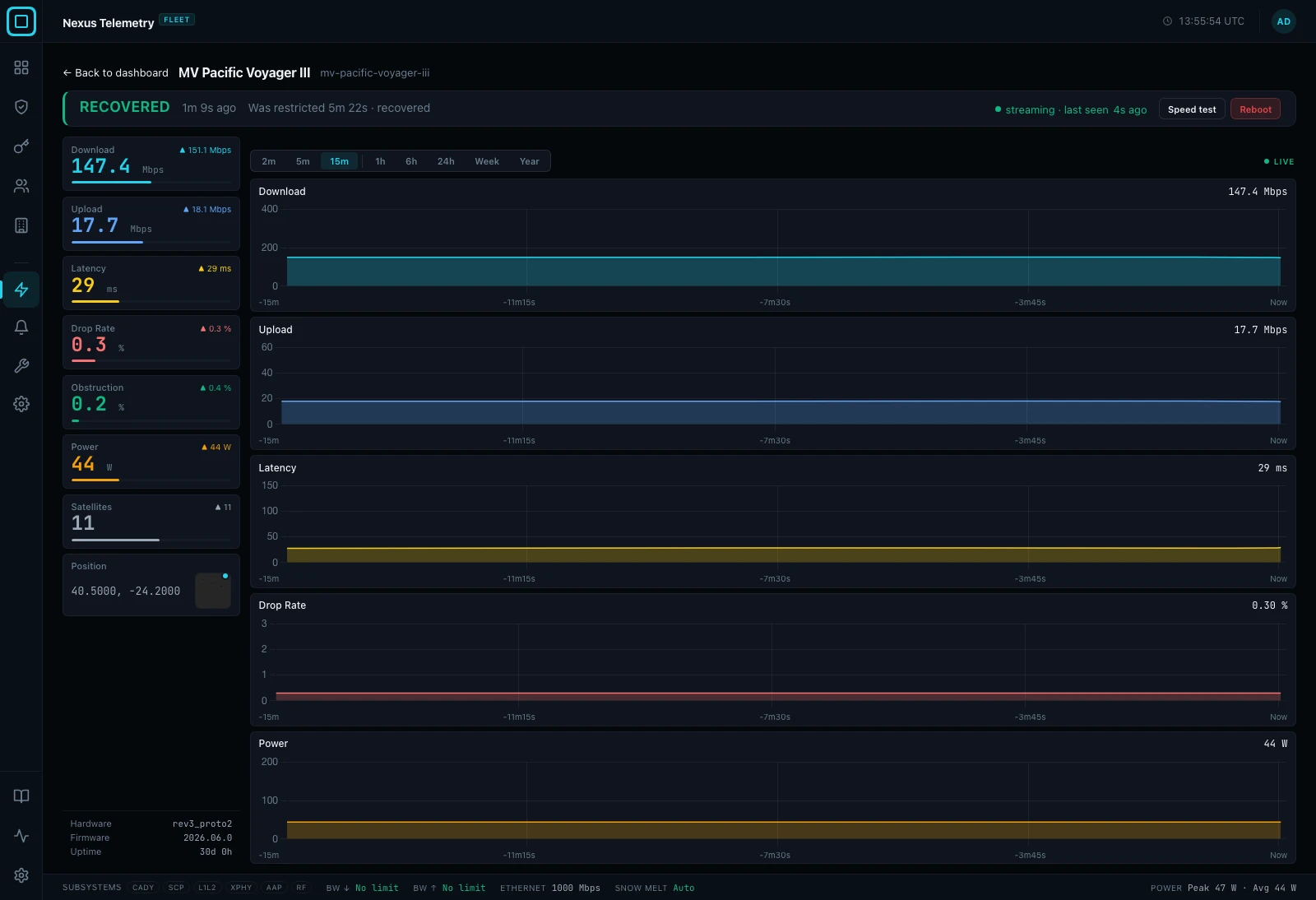Open the book documentation icon

pos(21,796)
